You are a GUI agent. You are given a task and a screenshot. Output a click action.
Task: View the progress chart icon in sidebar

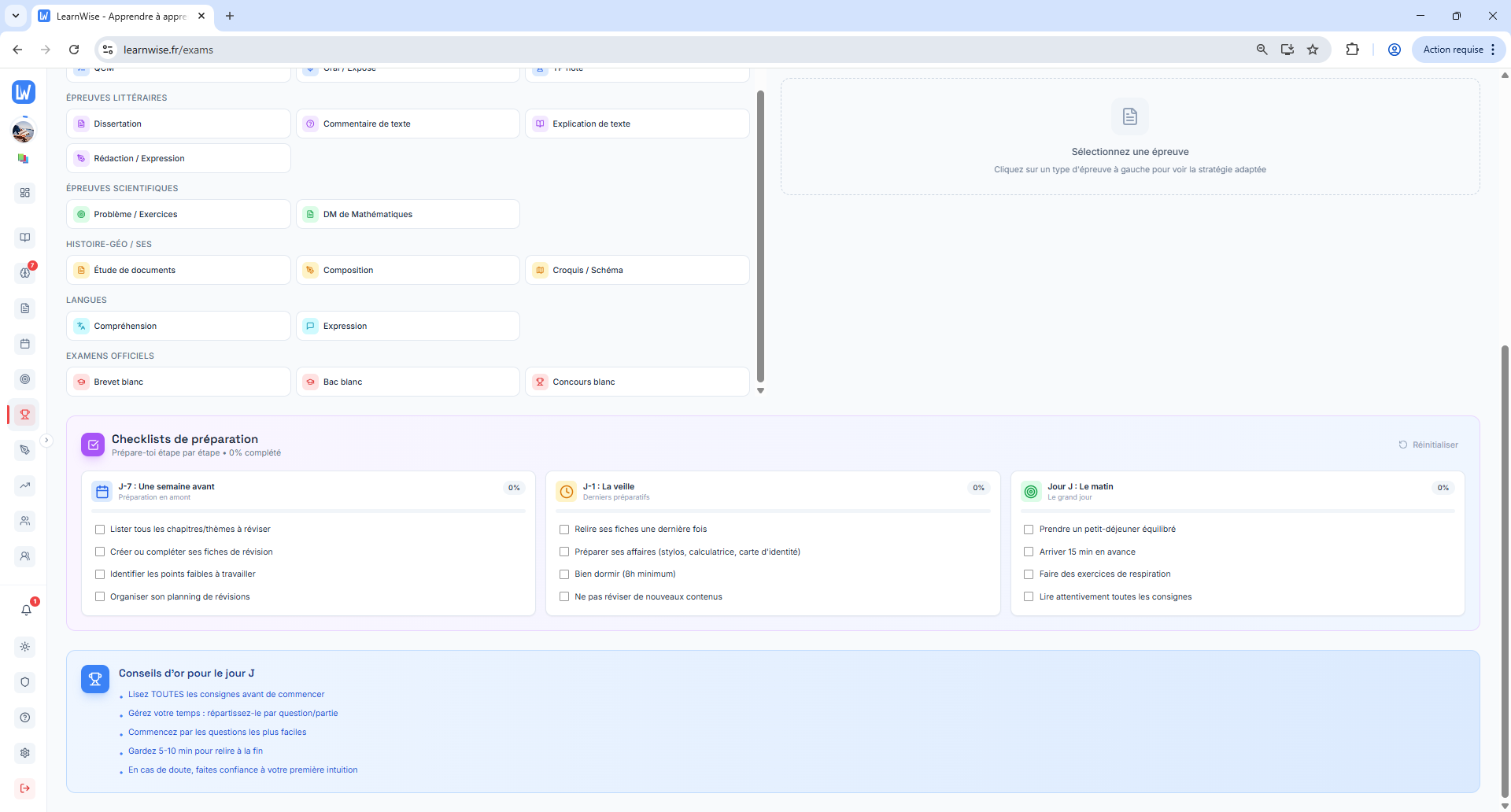pos(24,485)
